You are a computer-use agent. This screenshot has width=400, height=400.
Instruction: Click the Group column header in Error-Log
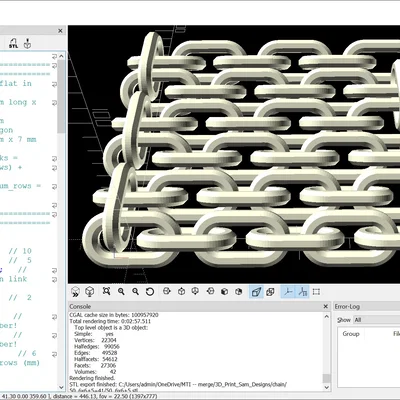pos(351,334)
